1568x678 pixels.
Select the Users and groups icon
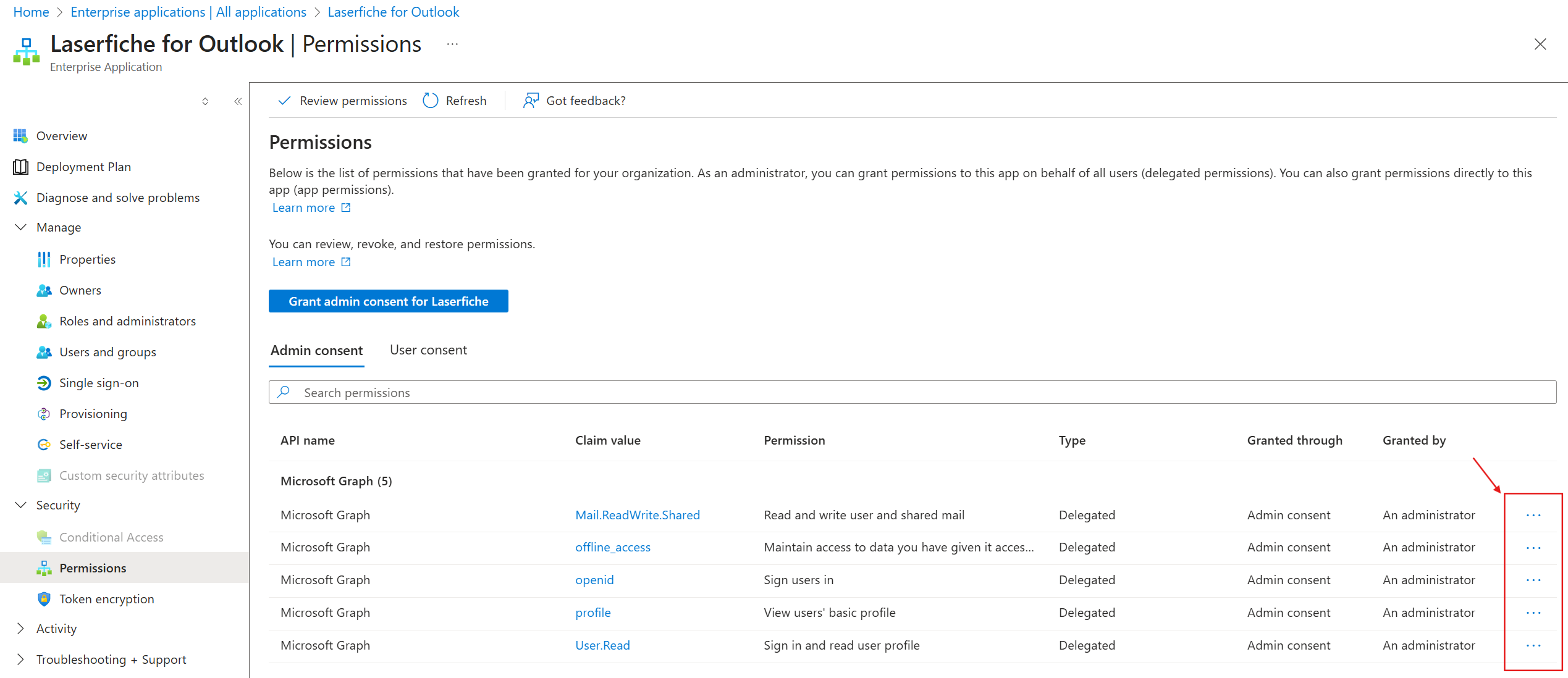pos(44,352)
